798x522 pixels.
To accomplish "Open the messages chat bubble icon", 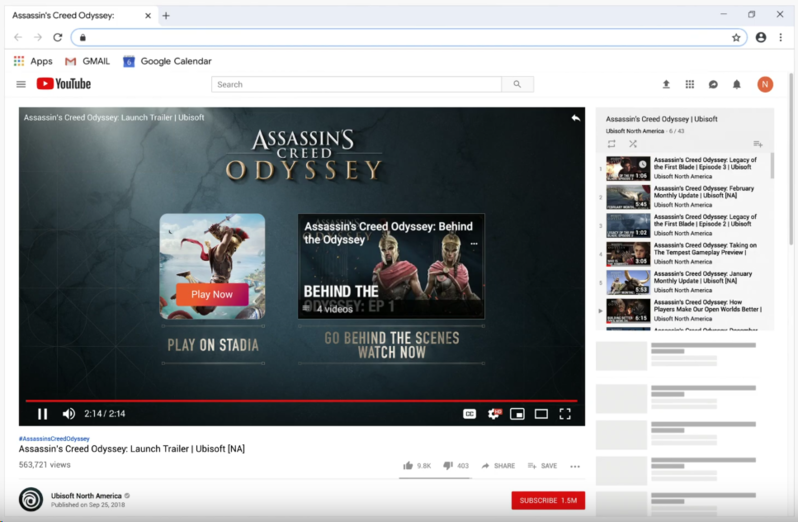I will coord(713,84).
